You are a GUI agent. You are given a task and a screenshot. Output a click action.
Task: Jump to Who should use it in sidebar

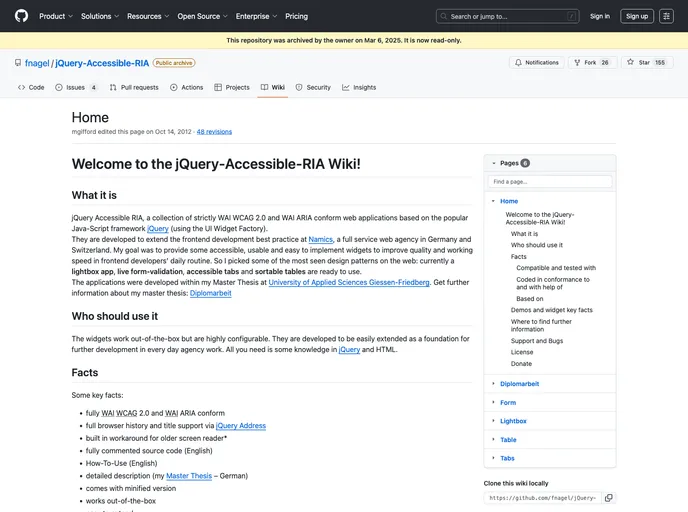[x=537, y=245]
